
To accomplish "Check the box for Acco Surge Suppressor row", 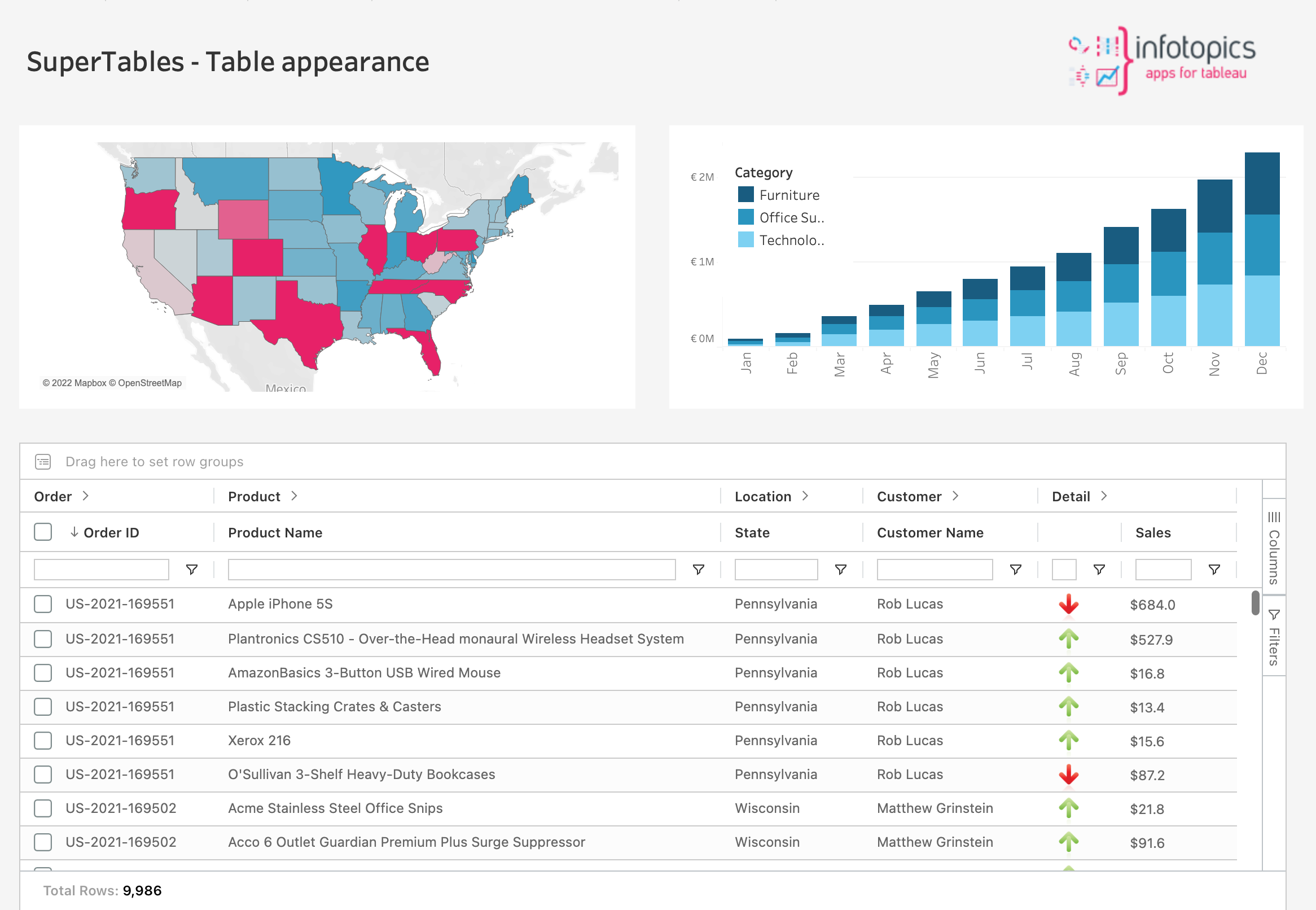I will pyautogui.click(x=43, y=842).
